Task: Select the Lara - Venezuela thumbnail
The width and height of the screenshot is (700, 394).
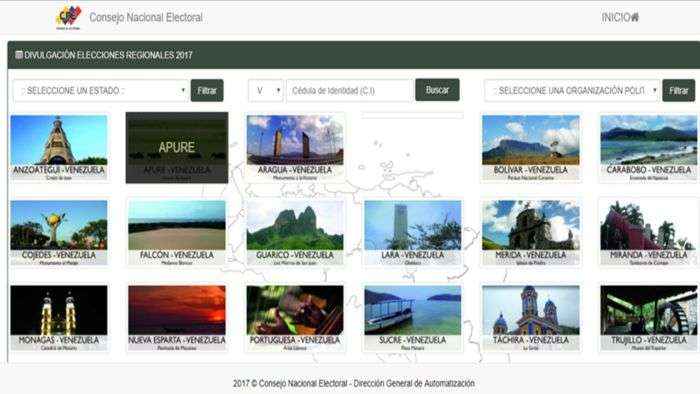Action: pyautogui.click(x=413, y=232)
